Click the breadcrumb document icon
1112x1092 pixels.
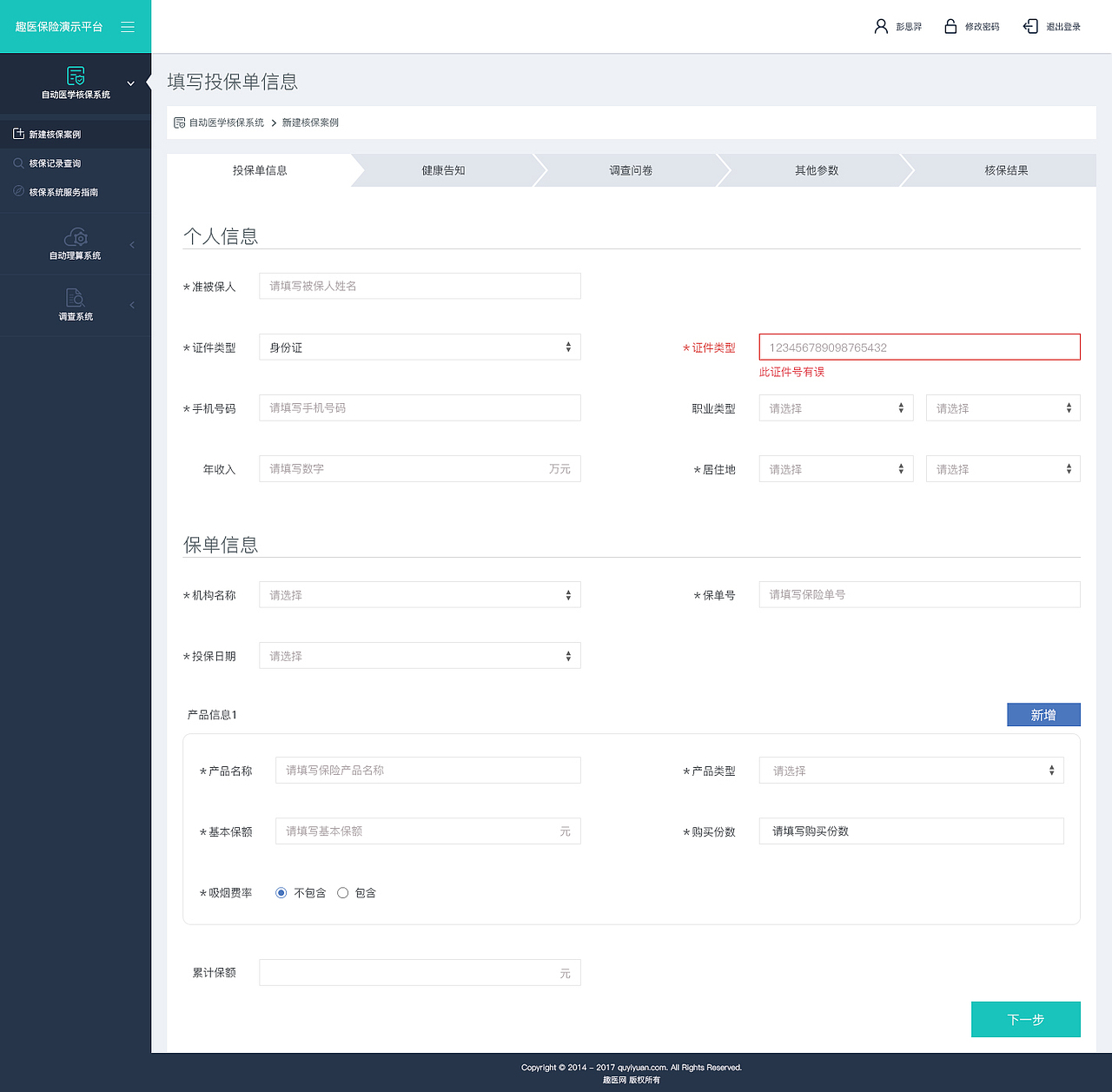coord(179,122)
